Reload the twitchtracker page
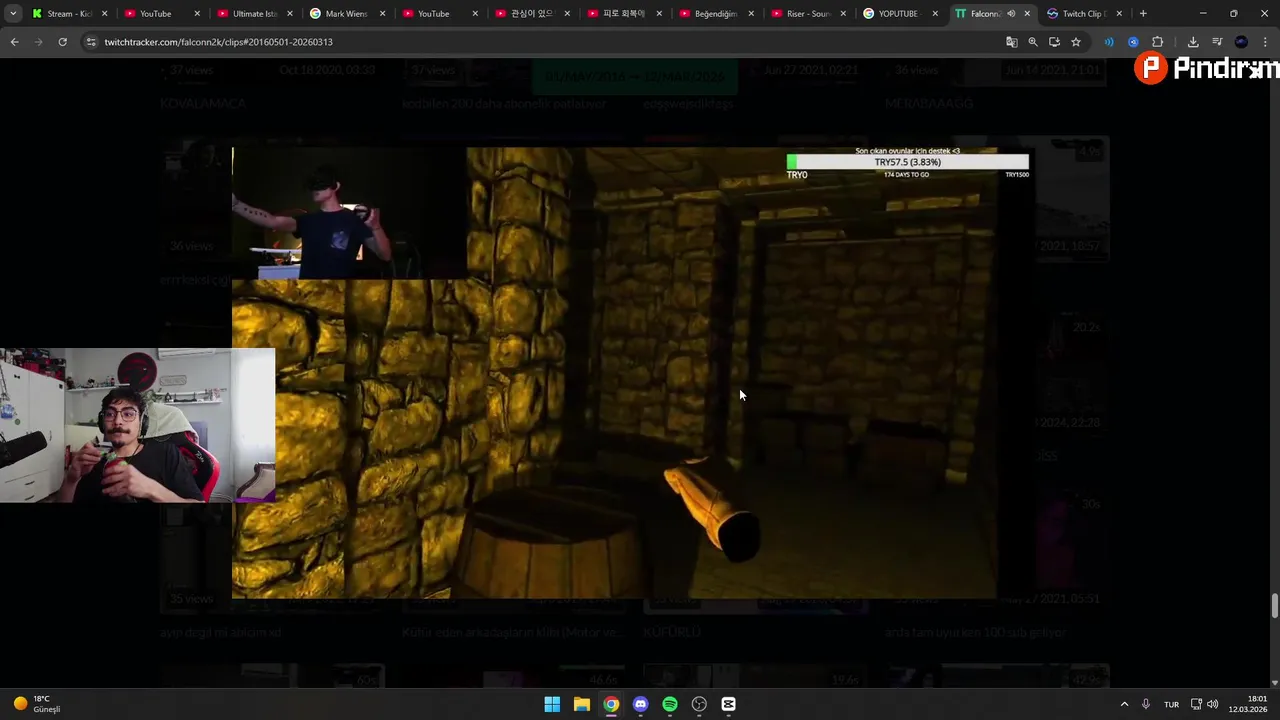This screenshot has height=720, width=1280. 62,42
